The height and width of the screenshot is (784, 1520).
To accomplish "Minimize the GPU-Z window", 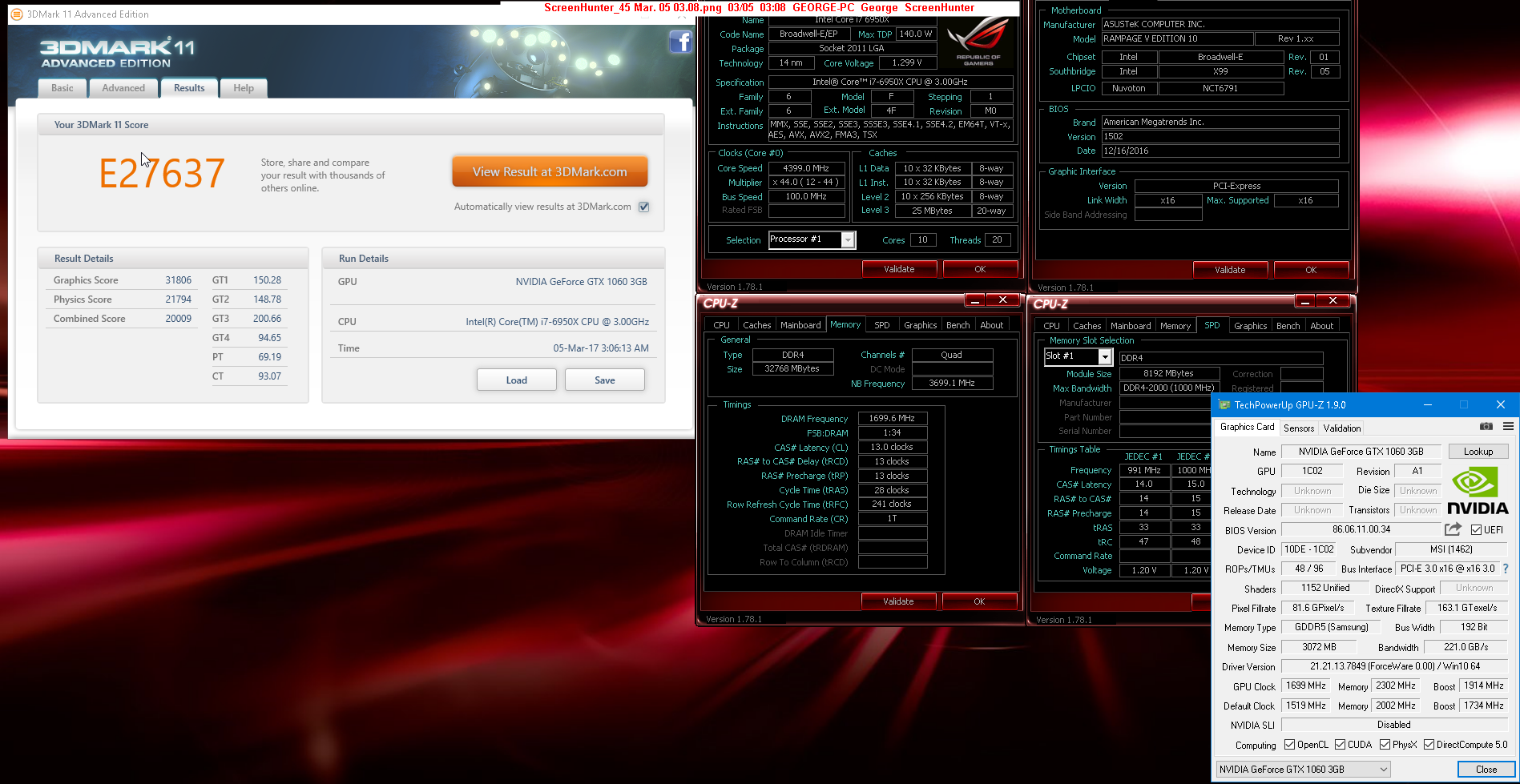I will click(x=1427, y=404).
